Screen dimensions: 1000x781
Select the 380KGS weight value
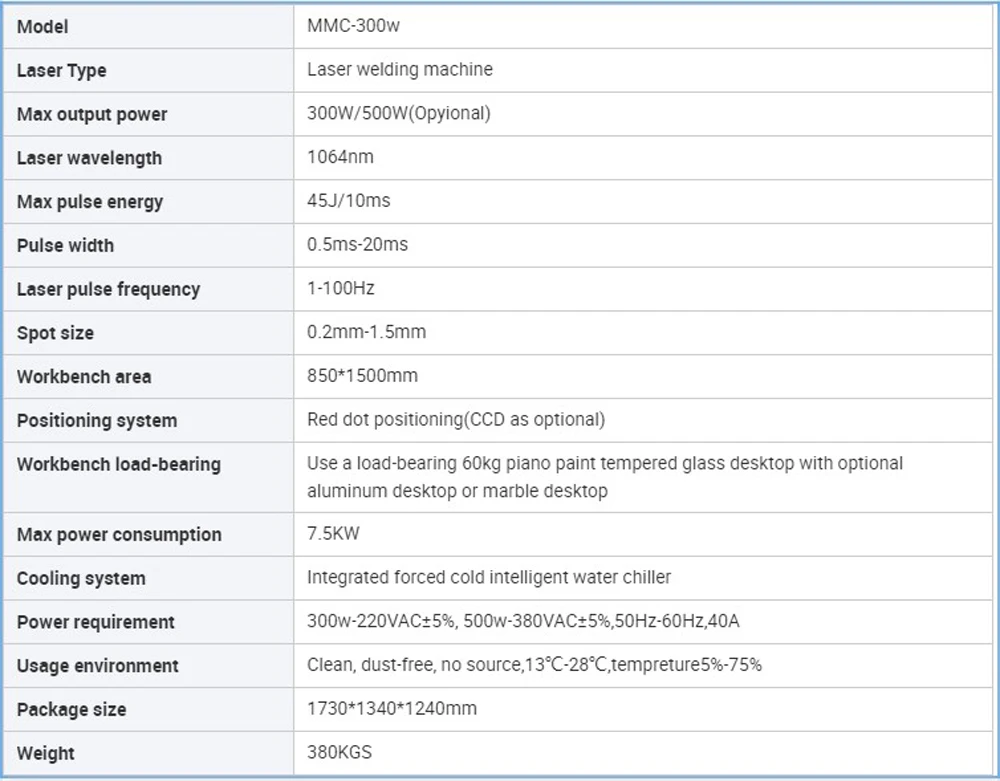pyautogui.click(x=339, y=752)
